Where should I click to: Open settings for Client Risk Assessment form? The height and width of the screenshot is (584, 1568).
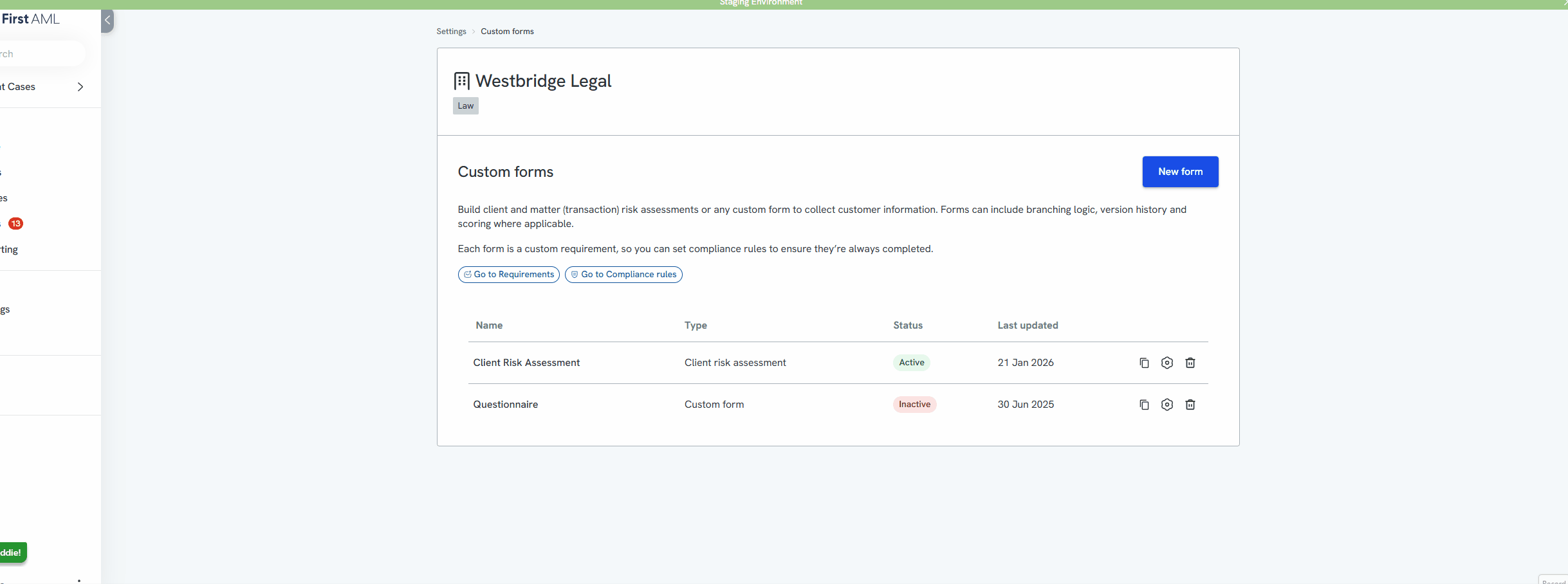click(1167, 363)
